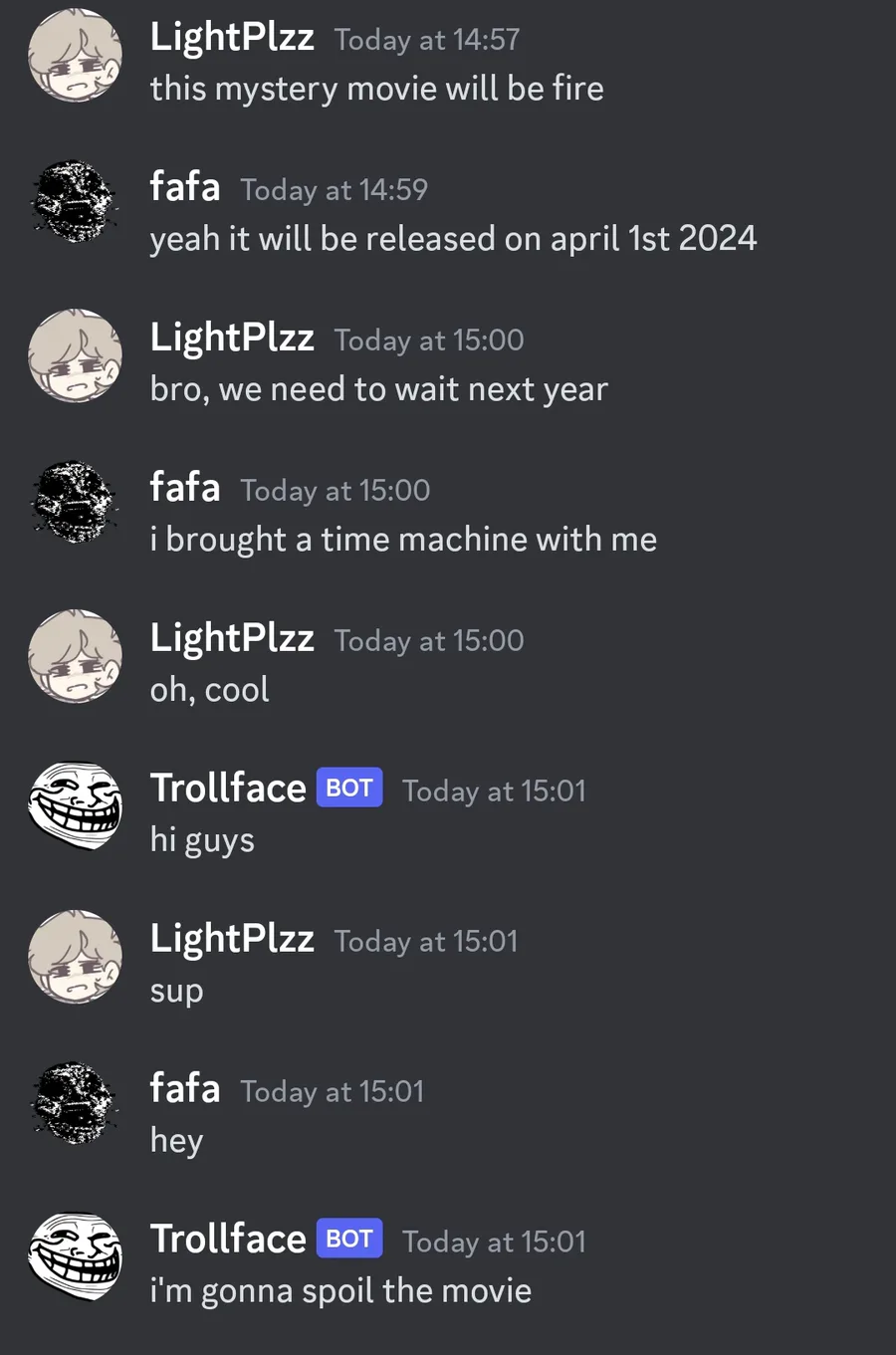896x1355 pixels.
Task: Open LightPlzz's avatar next to "oh, cool"
Action: (75, 656)
